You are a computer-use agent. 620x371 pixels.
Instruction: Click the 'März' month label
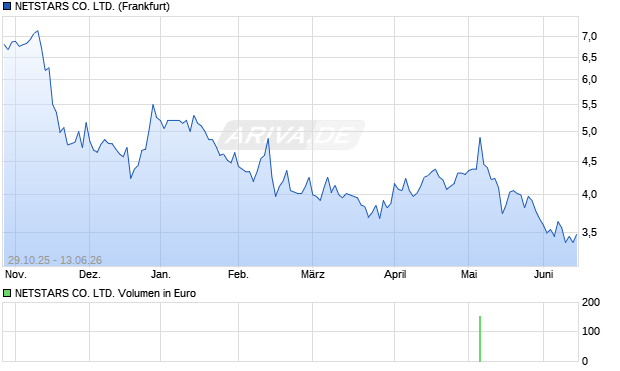pos(312,274)
